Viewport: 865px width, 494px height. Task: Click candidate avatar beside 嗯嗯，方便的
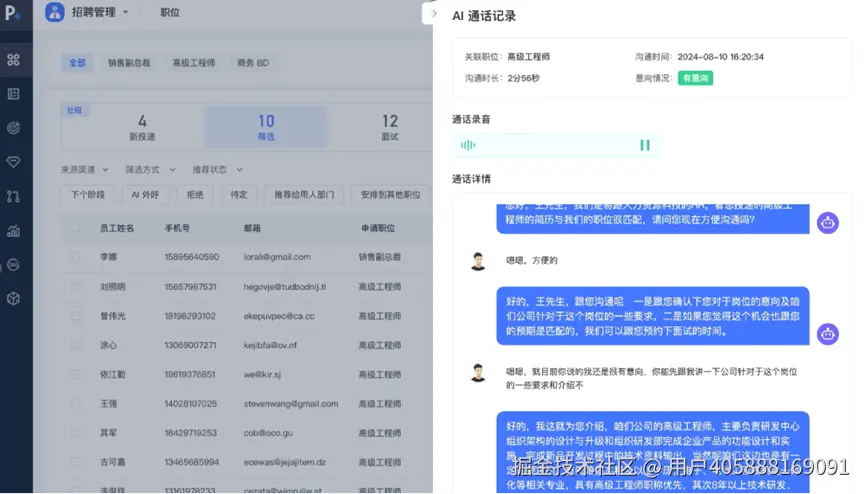[478, 261]
